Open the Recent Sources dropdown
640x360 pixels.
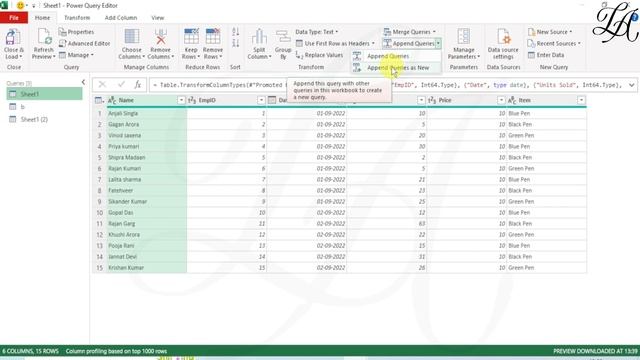click(554, 43)
